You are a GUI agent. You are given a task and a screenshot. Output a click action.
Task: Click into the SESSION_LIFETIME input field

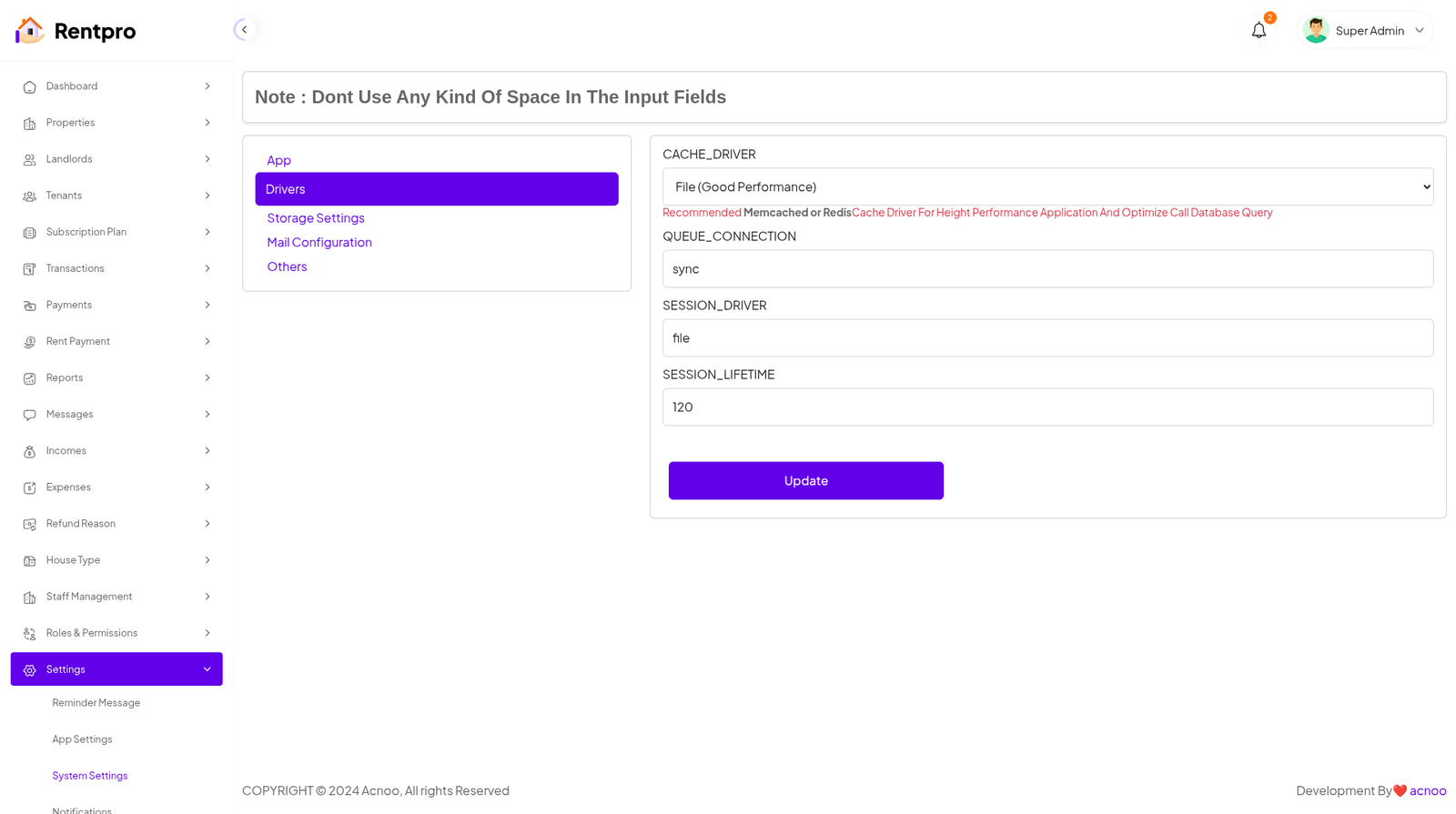click(1047, 407)
